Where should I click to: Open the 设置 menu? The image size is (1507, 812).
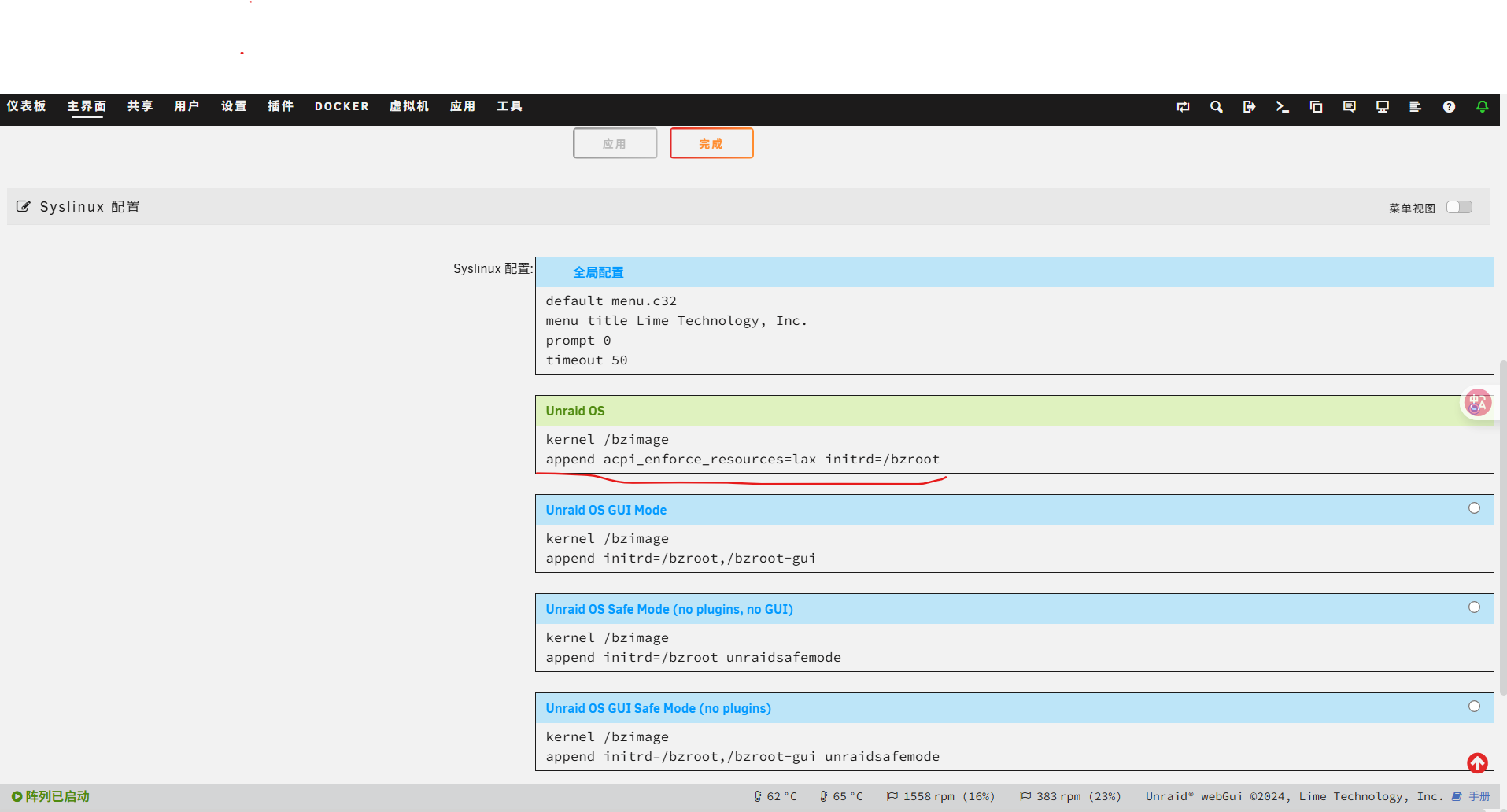[234, 106]
